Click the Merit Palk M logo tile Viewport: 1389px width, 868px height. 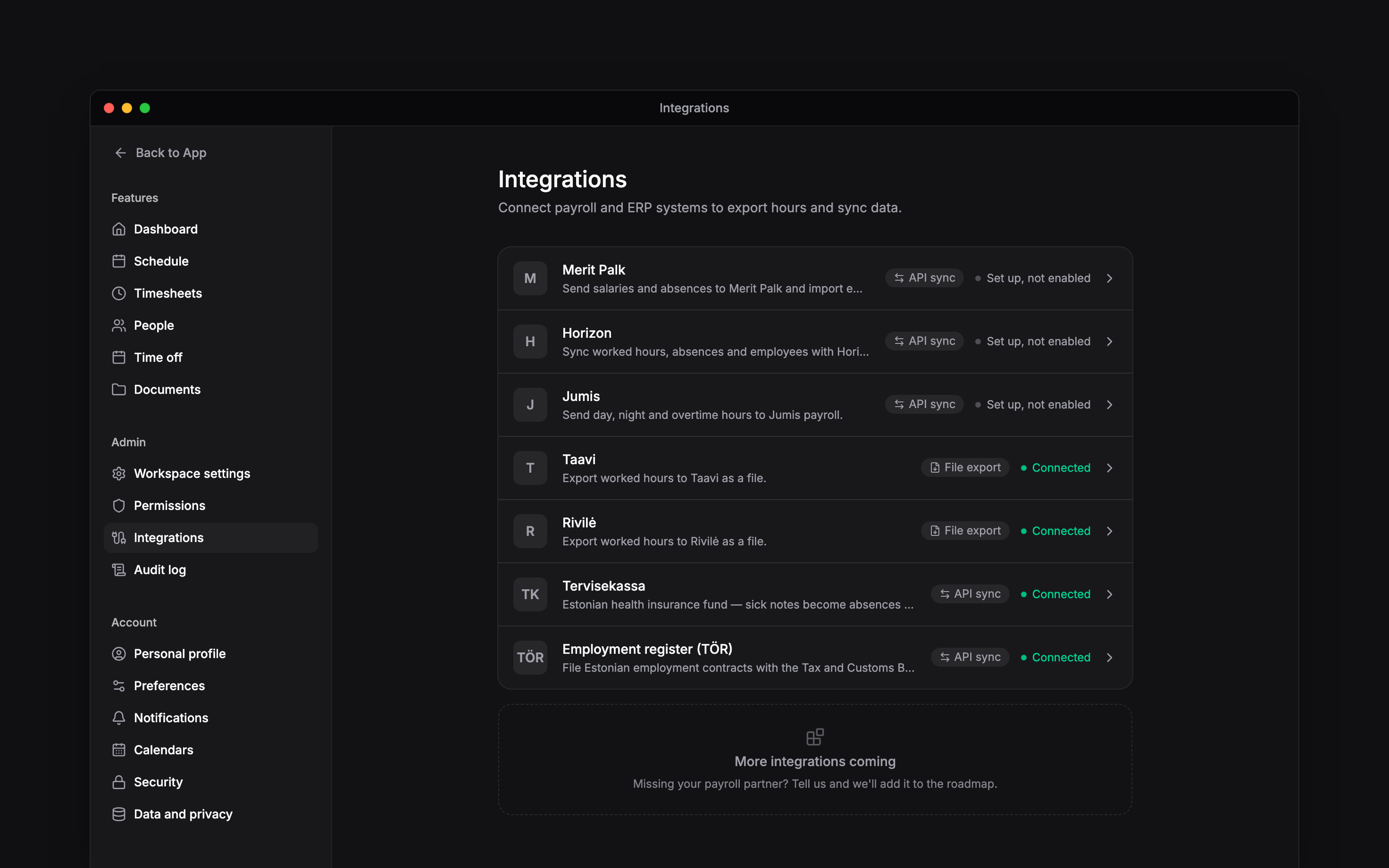click(x=530, y=278)
